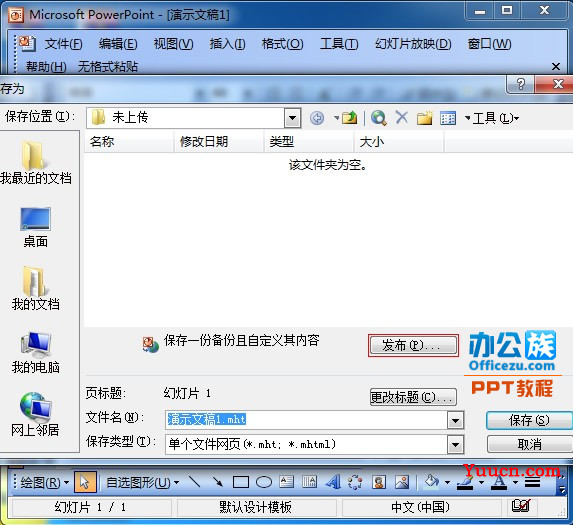The image size is (573, 525).
Task: Open the 插入(I) menu
Action: [x=227, y=44]
